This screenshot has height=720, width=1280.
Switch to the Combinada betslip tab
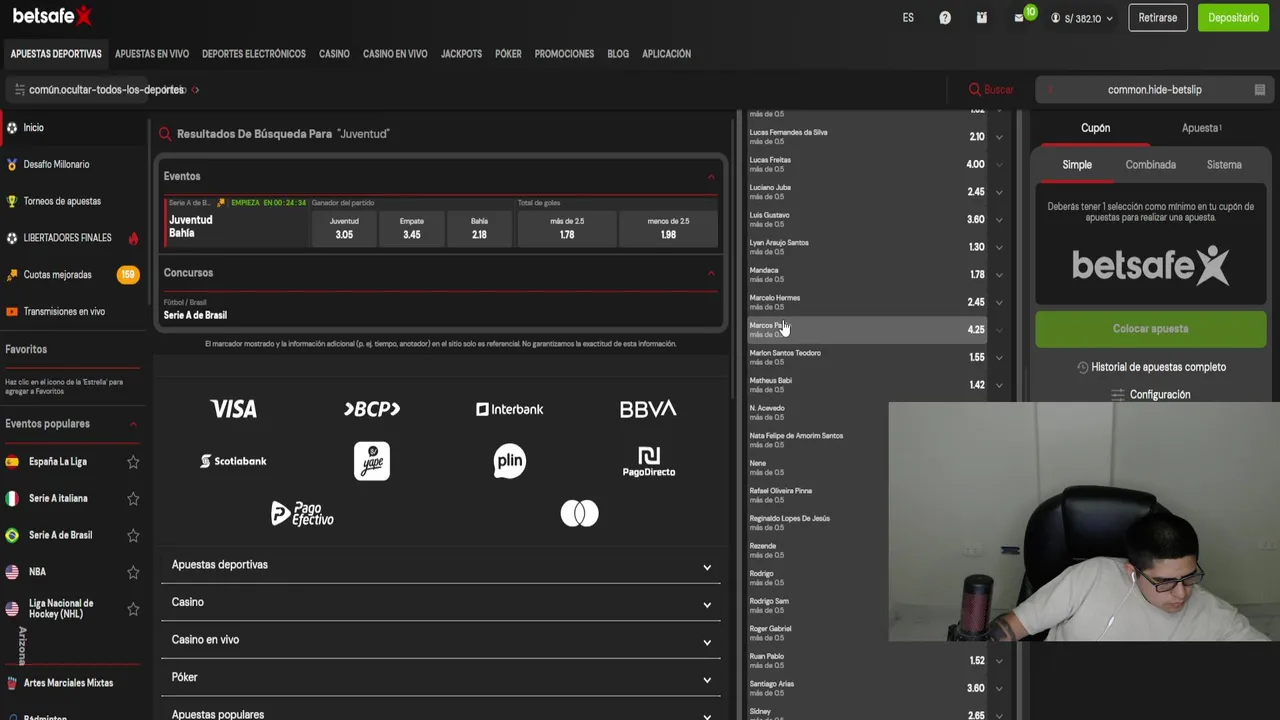tap(1150, 165)
